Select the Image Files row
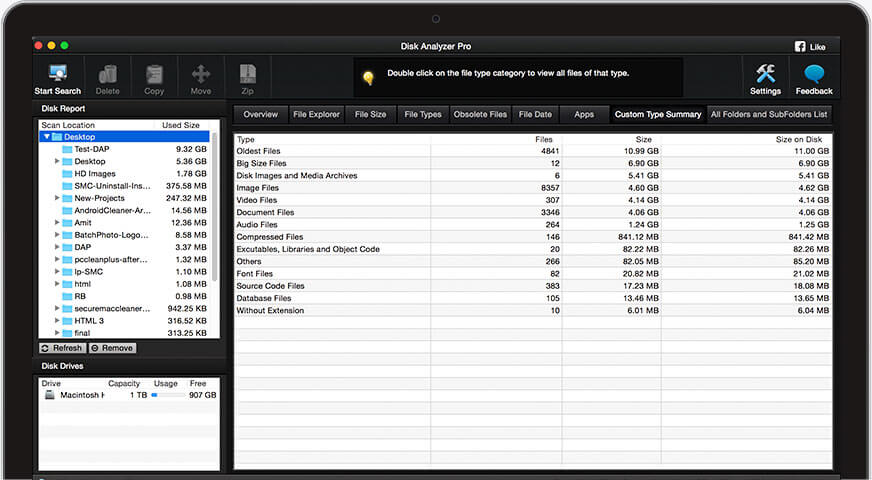Image resolution: width=872 pixels, height=480 pixels. coord(533,188)
